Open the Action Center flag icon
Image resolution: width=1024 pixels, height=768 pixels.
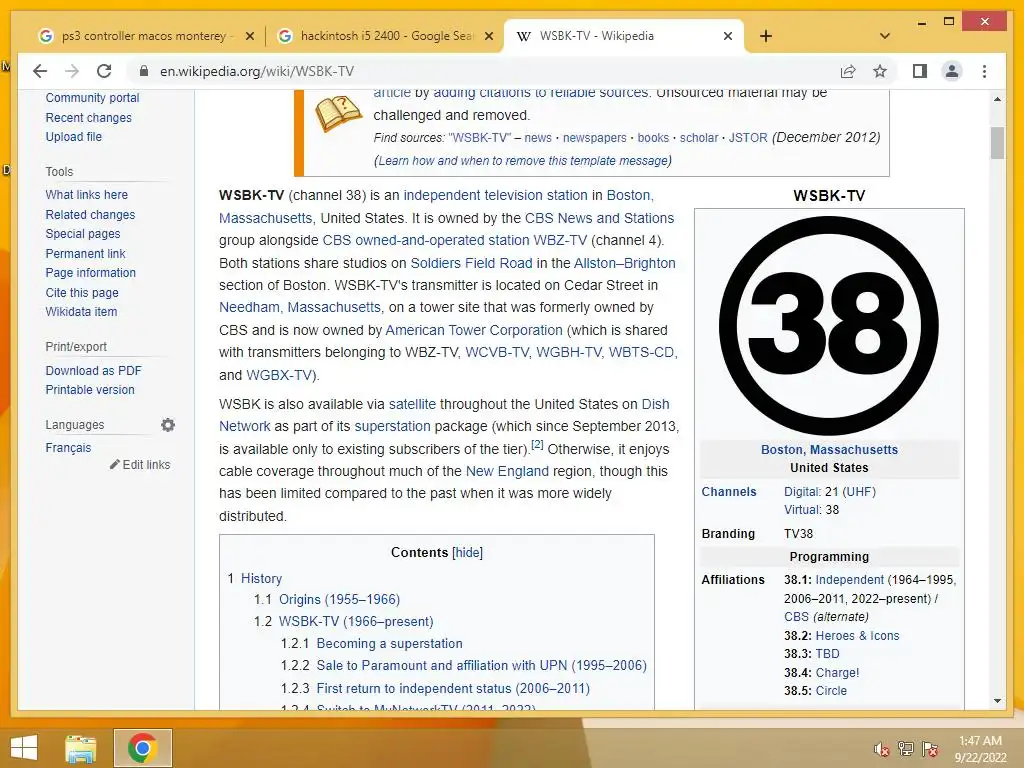(x=930, y=749)
